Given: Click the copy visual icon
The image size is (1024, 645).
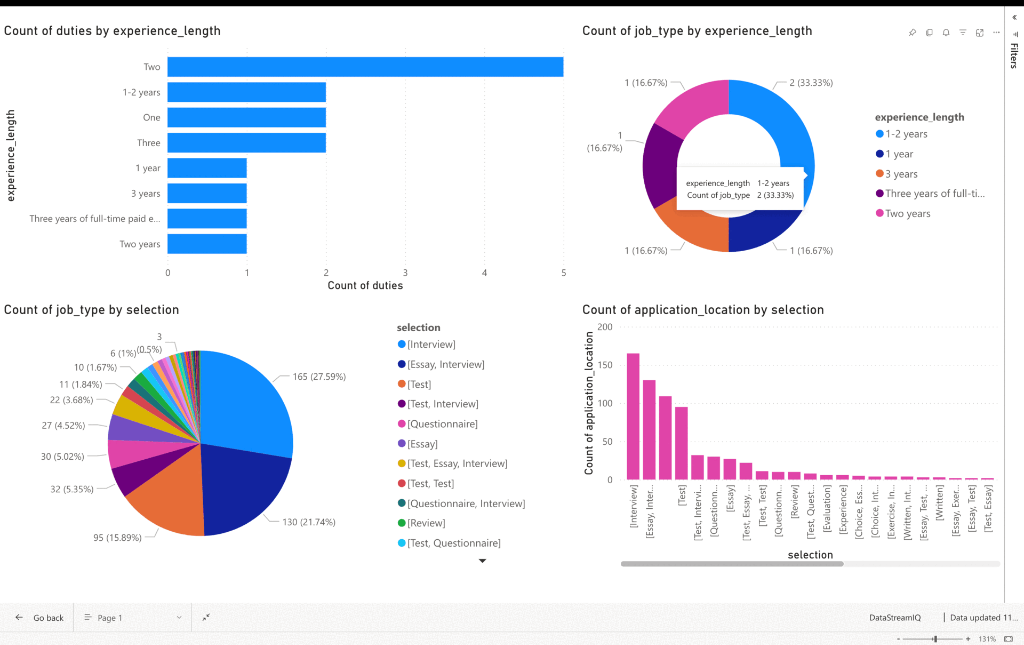Looking at the screenshot, I should 929,33.
